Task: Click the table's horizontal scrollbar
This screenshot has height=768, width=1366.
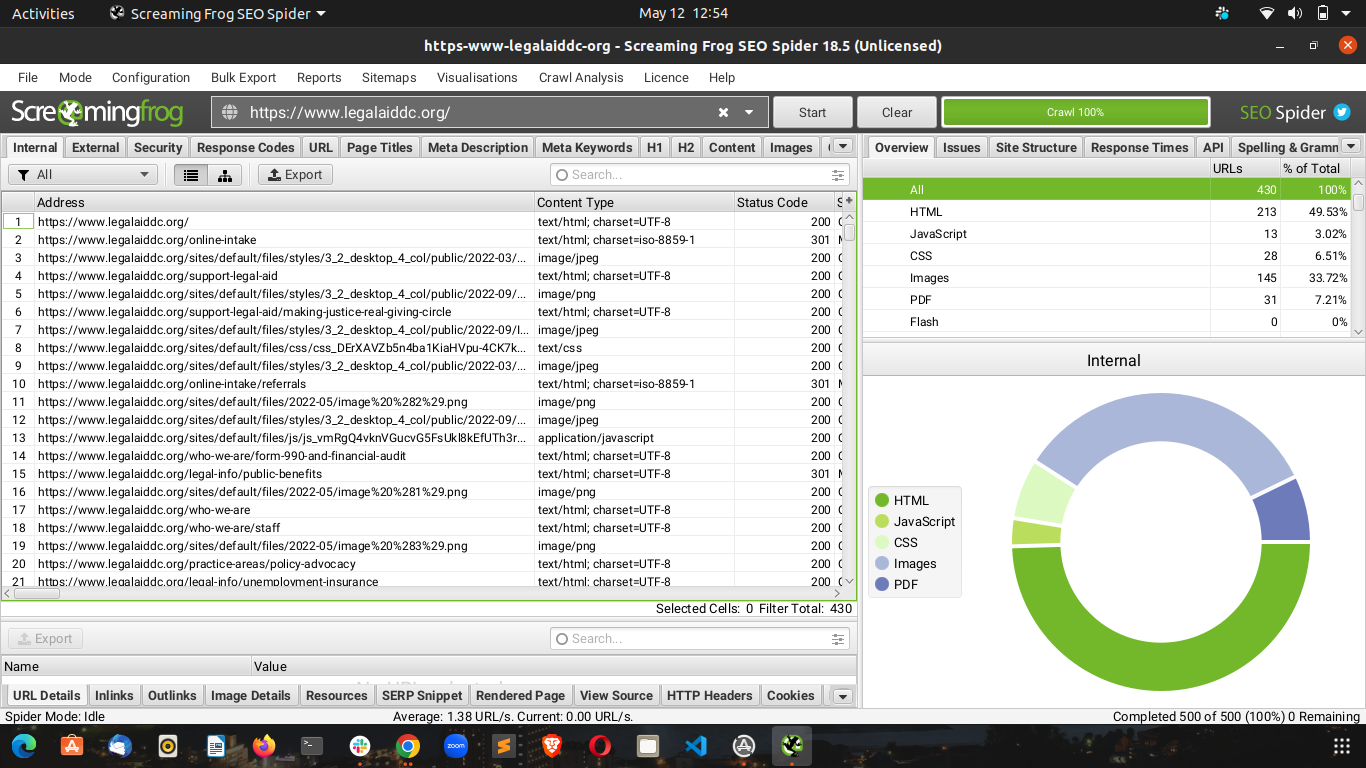Action: [x=37, y=593]
